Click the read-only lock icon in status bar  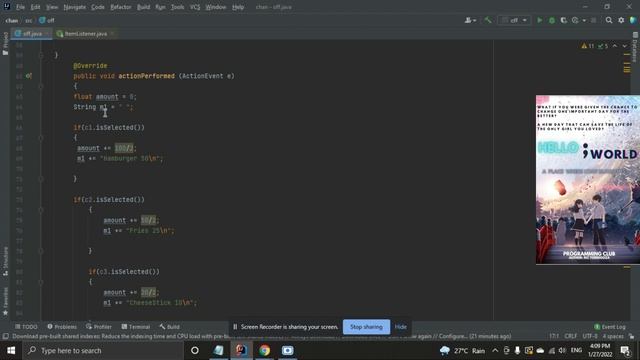[x=631, y=336]
